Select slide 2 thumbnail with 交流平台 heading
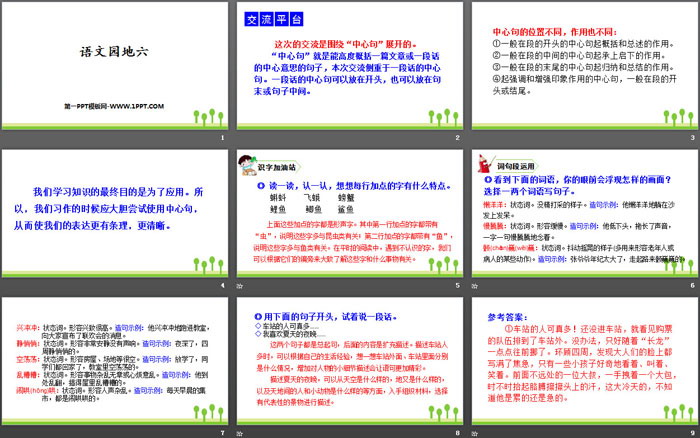 [350, 66]
